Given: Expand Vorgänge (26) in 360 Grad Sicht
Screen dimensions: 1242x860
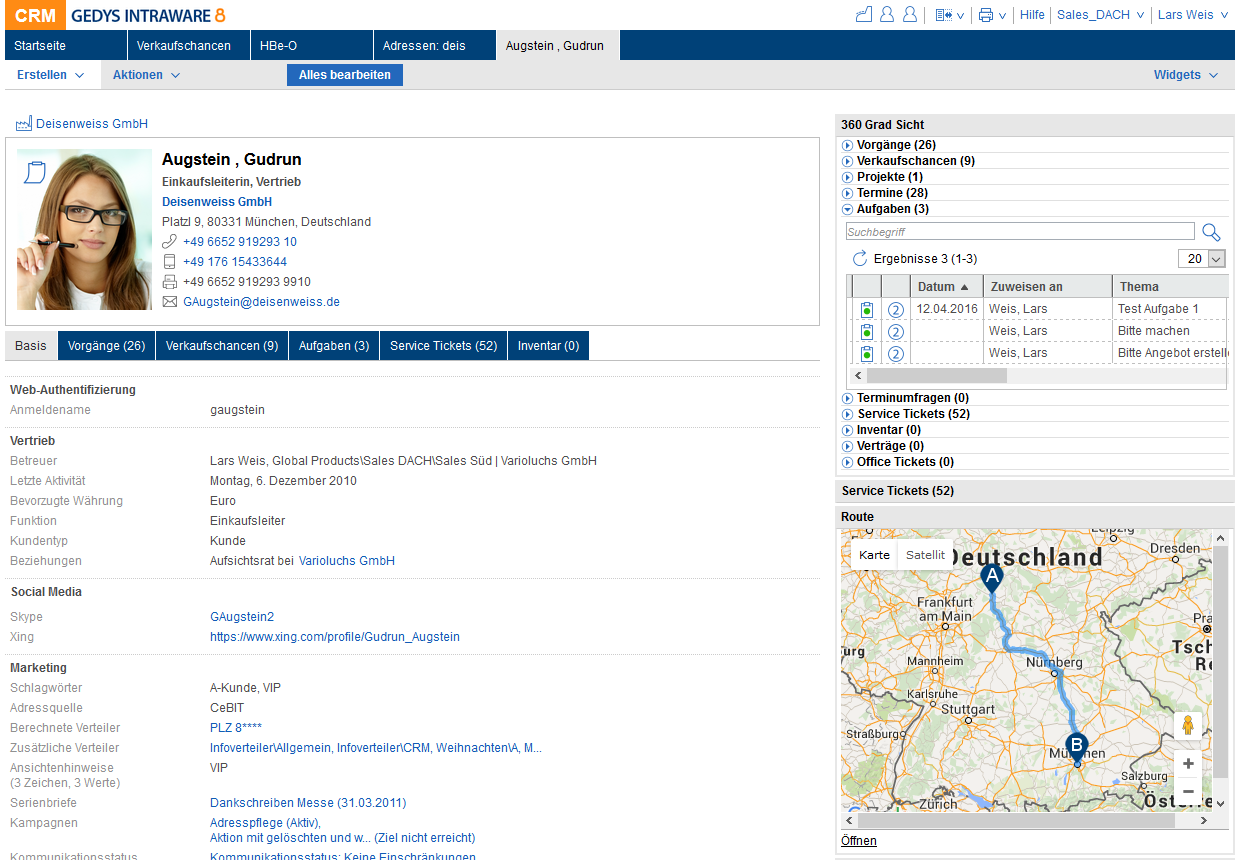Looking at the screenshot, I should (x=848, y=145).
